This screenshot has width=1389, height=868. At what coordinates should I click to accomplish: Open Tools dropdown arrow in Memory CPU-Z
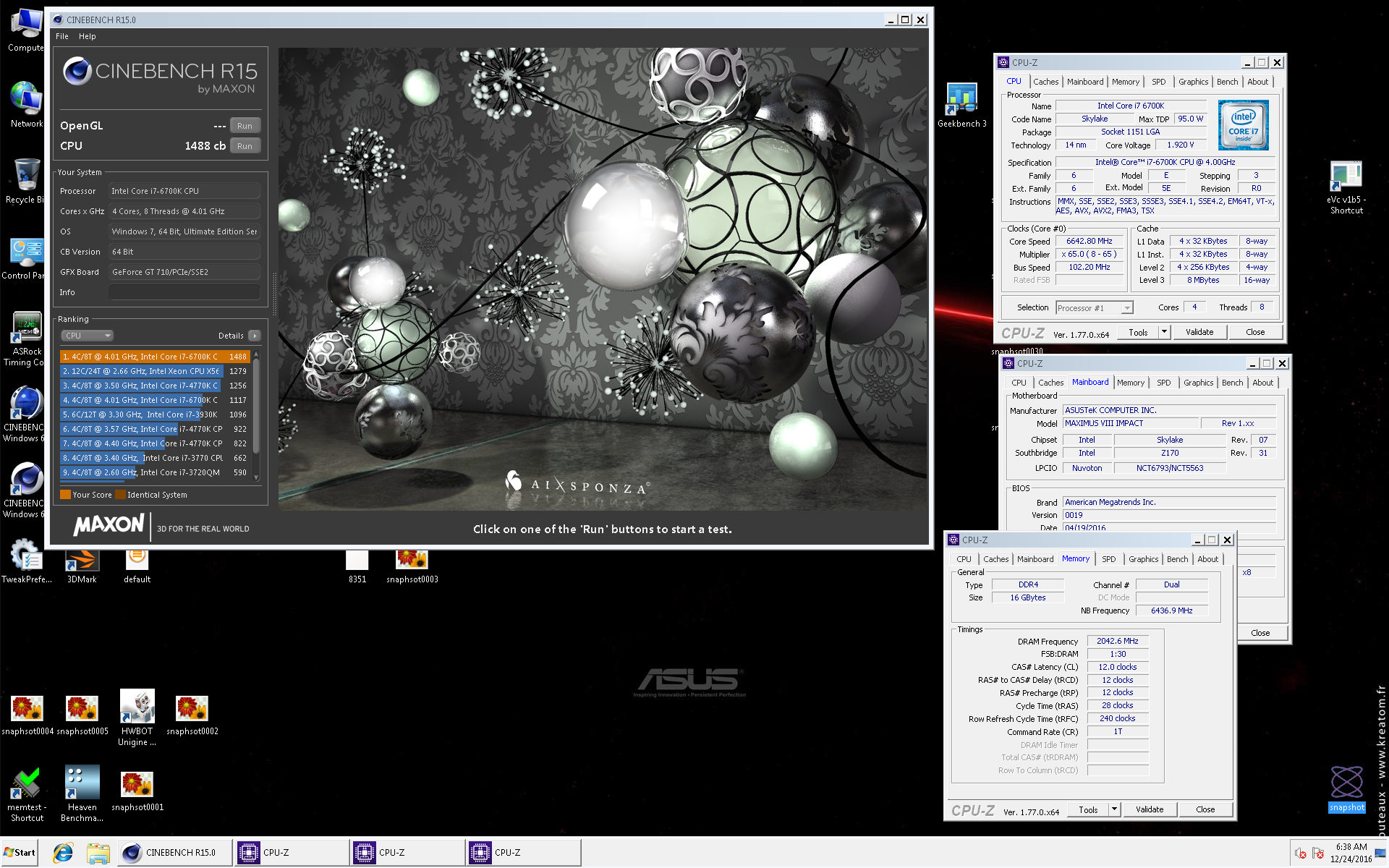1114,809
